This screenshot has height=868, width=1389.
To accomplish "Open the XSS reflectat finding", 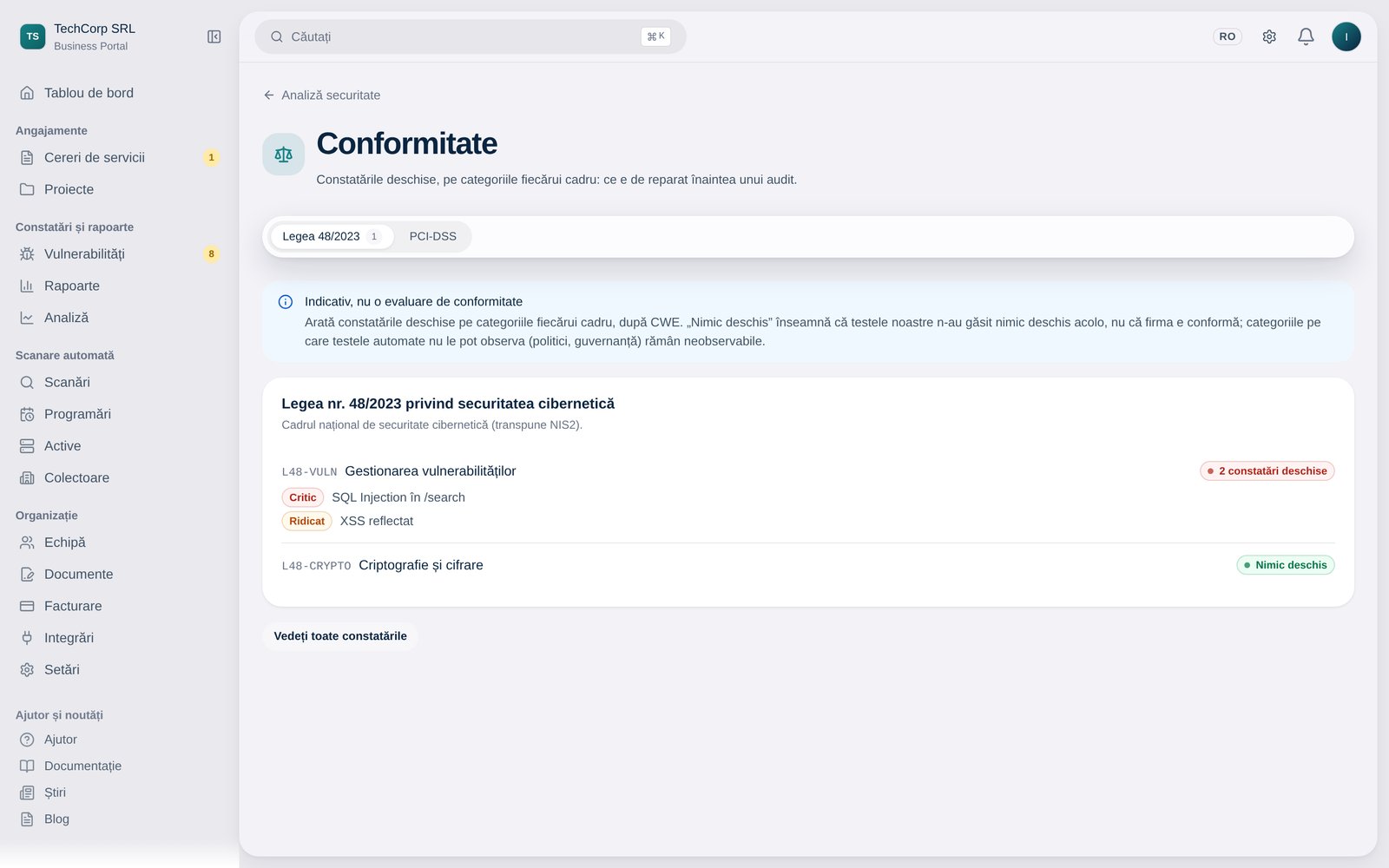I will click(377, 521).
